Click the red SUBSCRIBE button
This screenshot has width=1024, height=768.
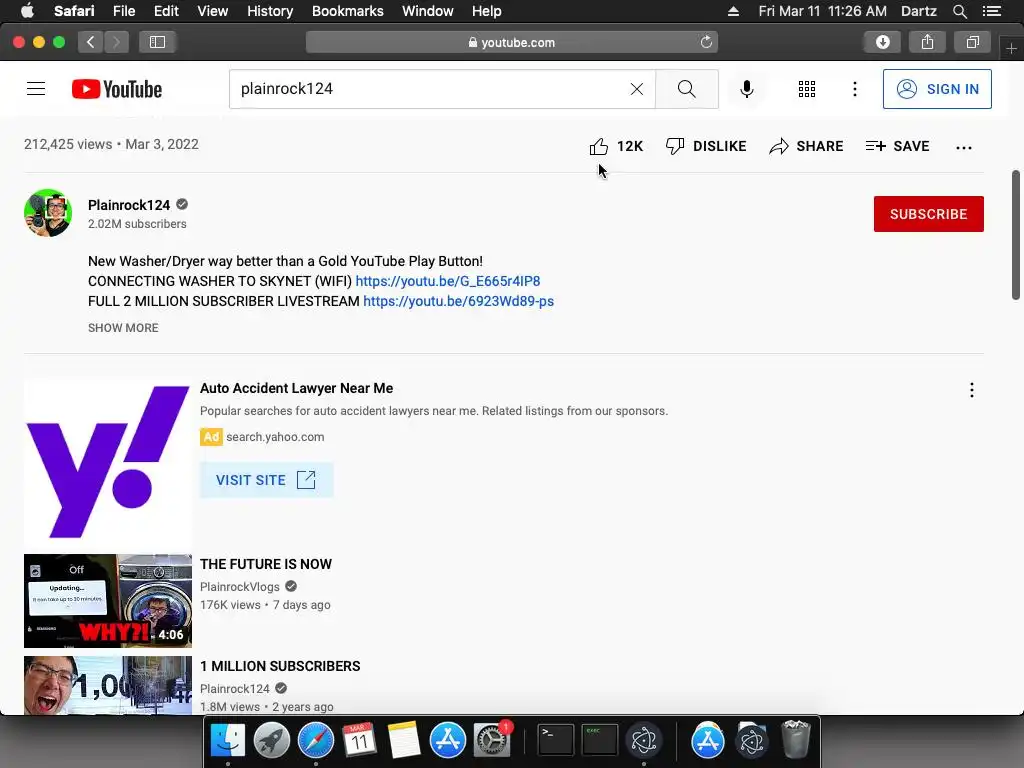(x=929, y=214)
